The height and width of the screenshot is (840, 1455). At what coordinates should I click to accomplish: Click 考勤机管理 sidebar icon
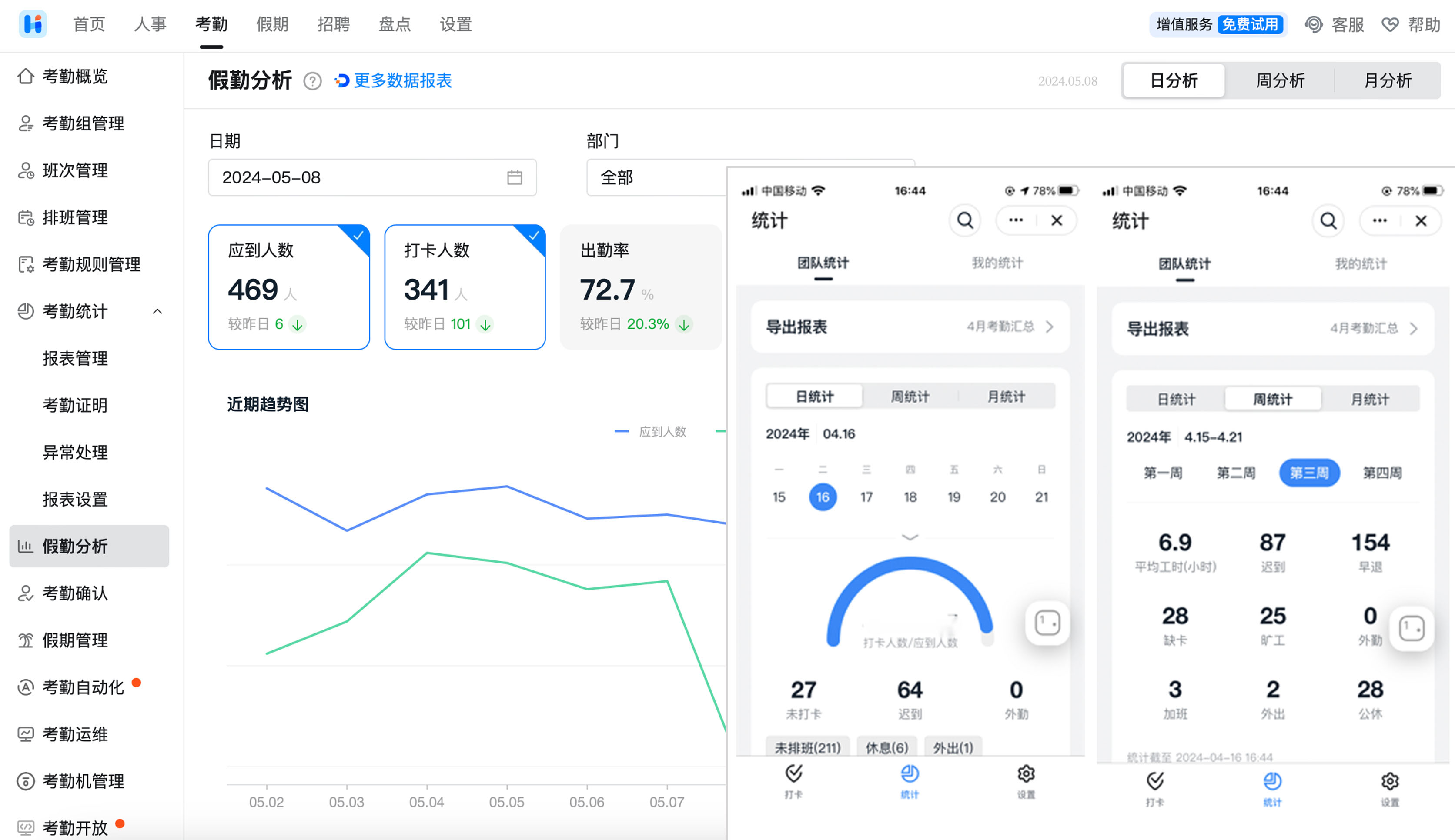[x=26, y=781]
